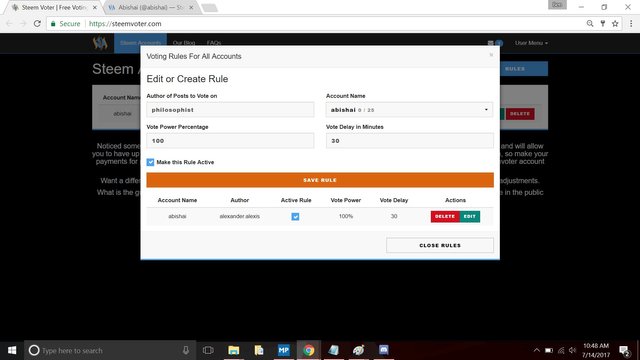Open the new tab button
640x360 pixels.
(x=209, y=8)
